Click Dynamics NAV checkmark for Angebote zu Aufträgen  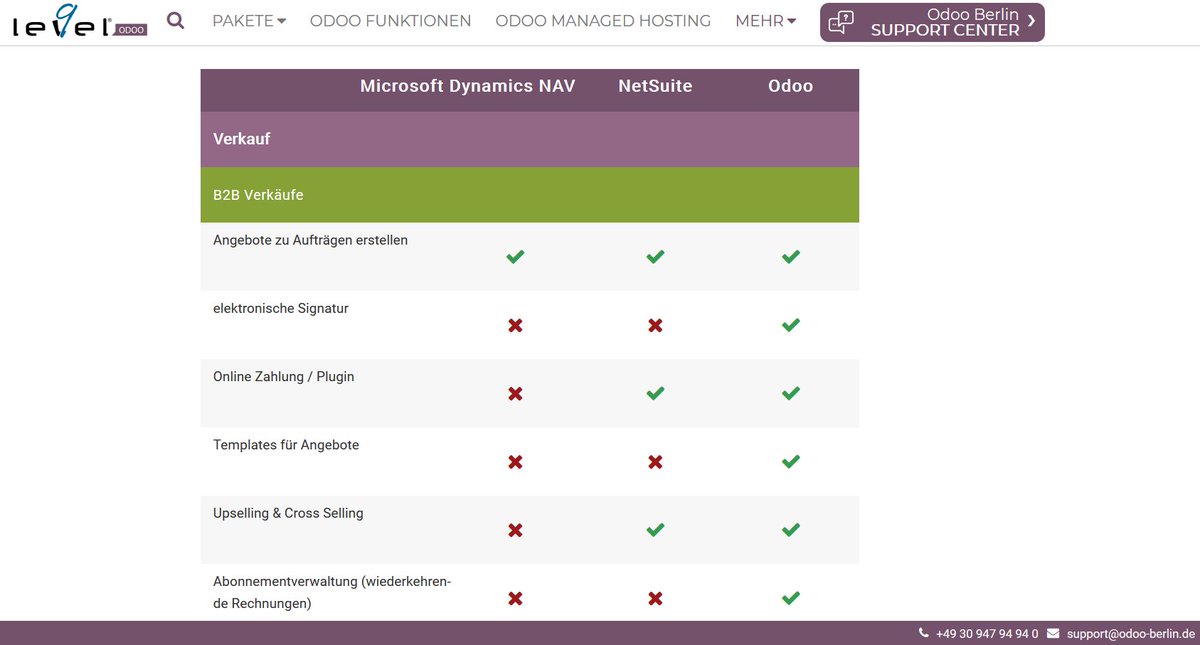click(515, 257)
